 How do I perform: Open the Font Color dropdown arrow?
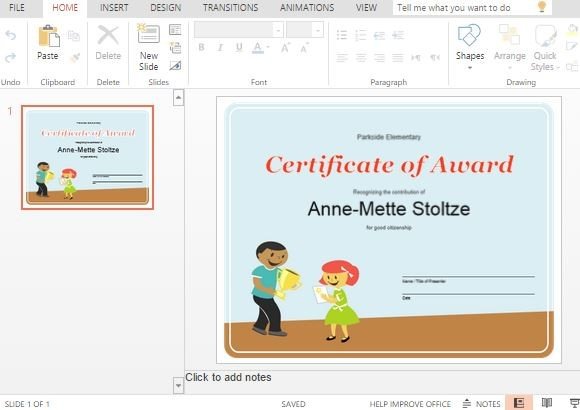(268, 47)
